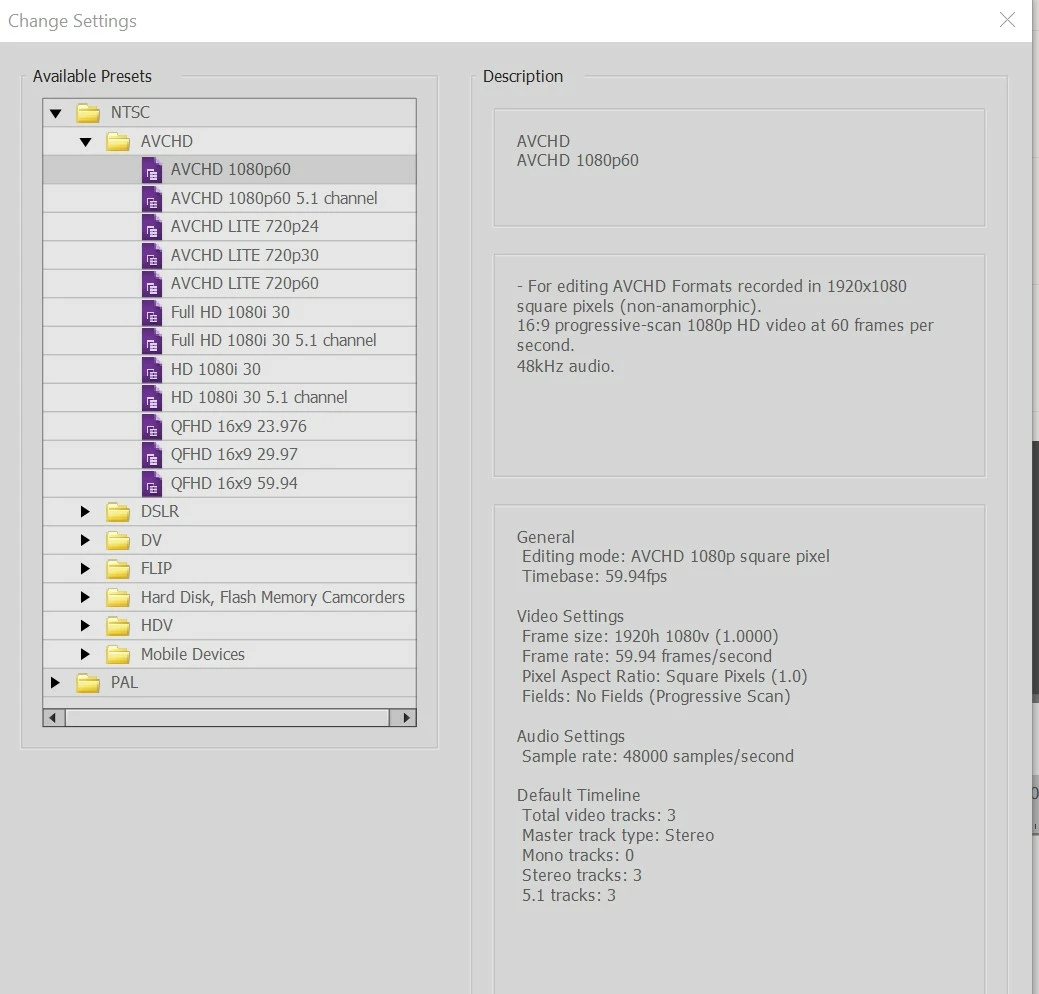Choose the HD 1080i 30 preset name

[215, 369]
